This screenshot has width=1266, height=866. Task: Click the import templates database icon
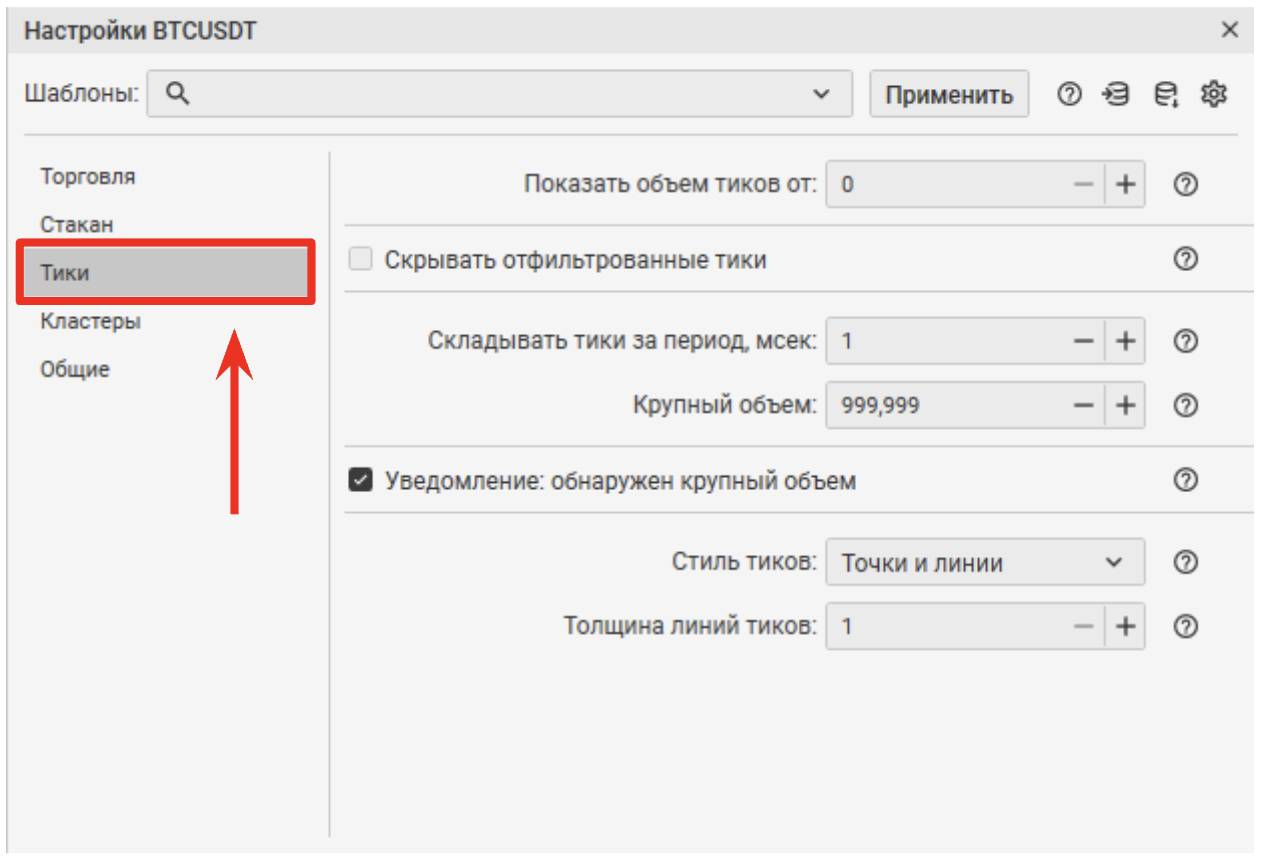(x=1115, y=93)
